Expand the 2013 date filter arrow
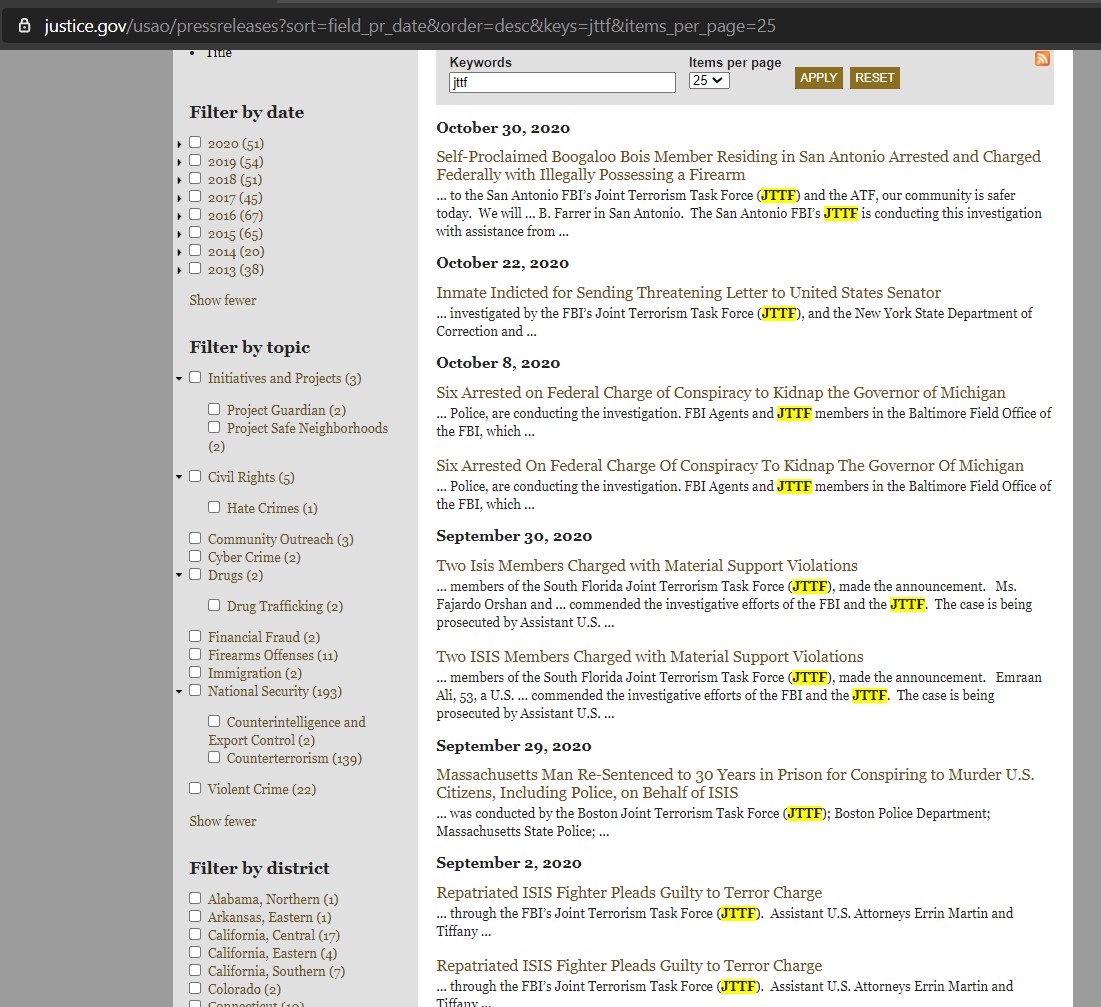This screenshot has height=1007, width=1101. (180, 270)
